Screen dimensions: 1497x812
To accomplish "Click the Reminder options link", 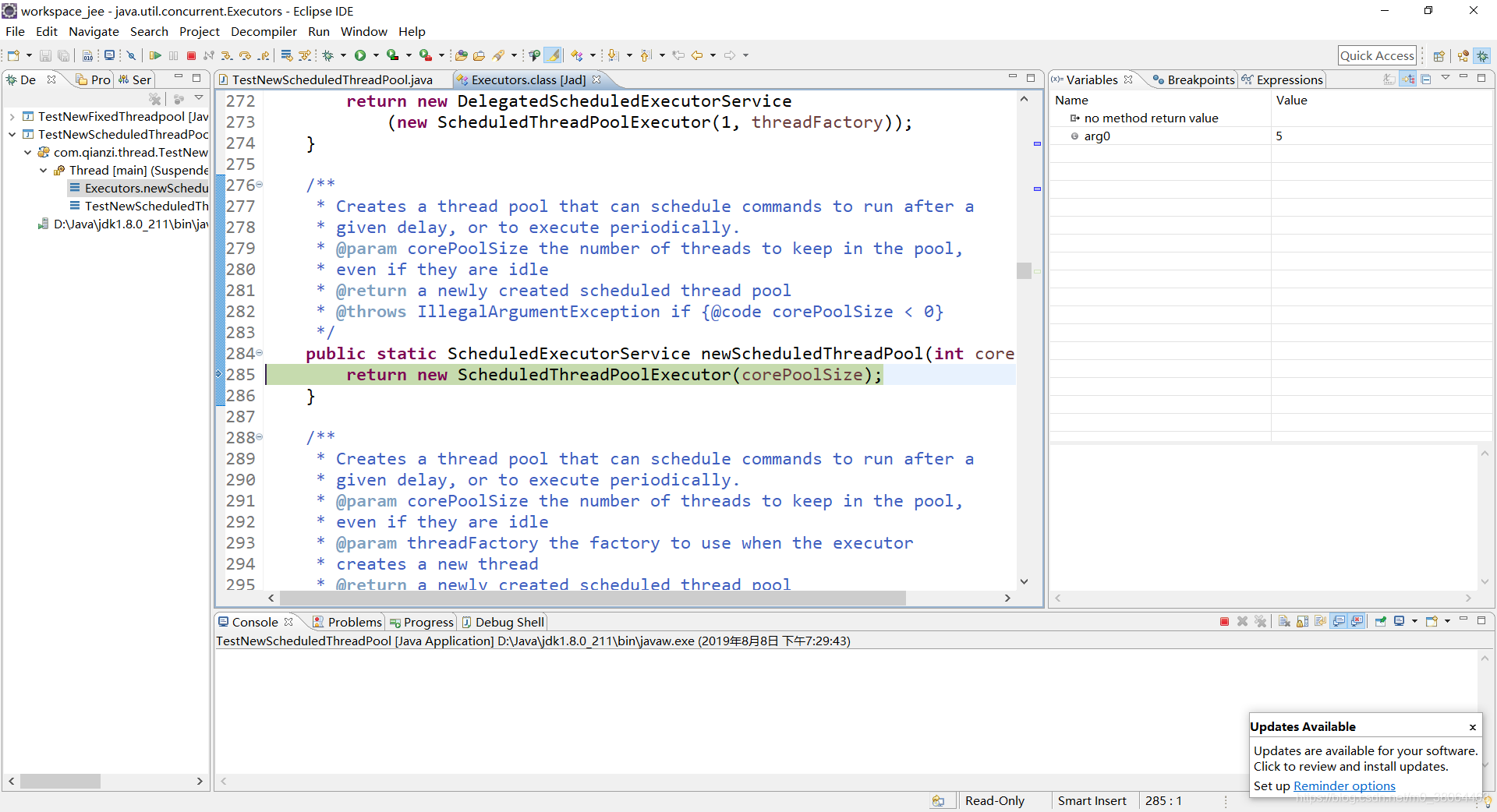I will [x=1344, y=786].
